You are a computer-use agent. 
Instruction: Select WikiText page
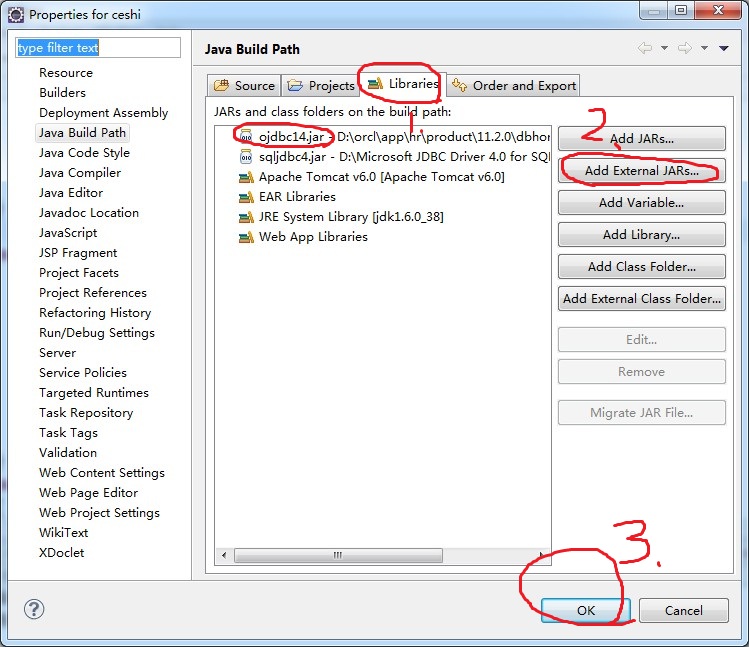pyautogui.click(x=64, y=533)
